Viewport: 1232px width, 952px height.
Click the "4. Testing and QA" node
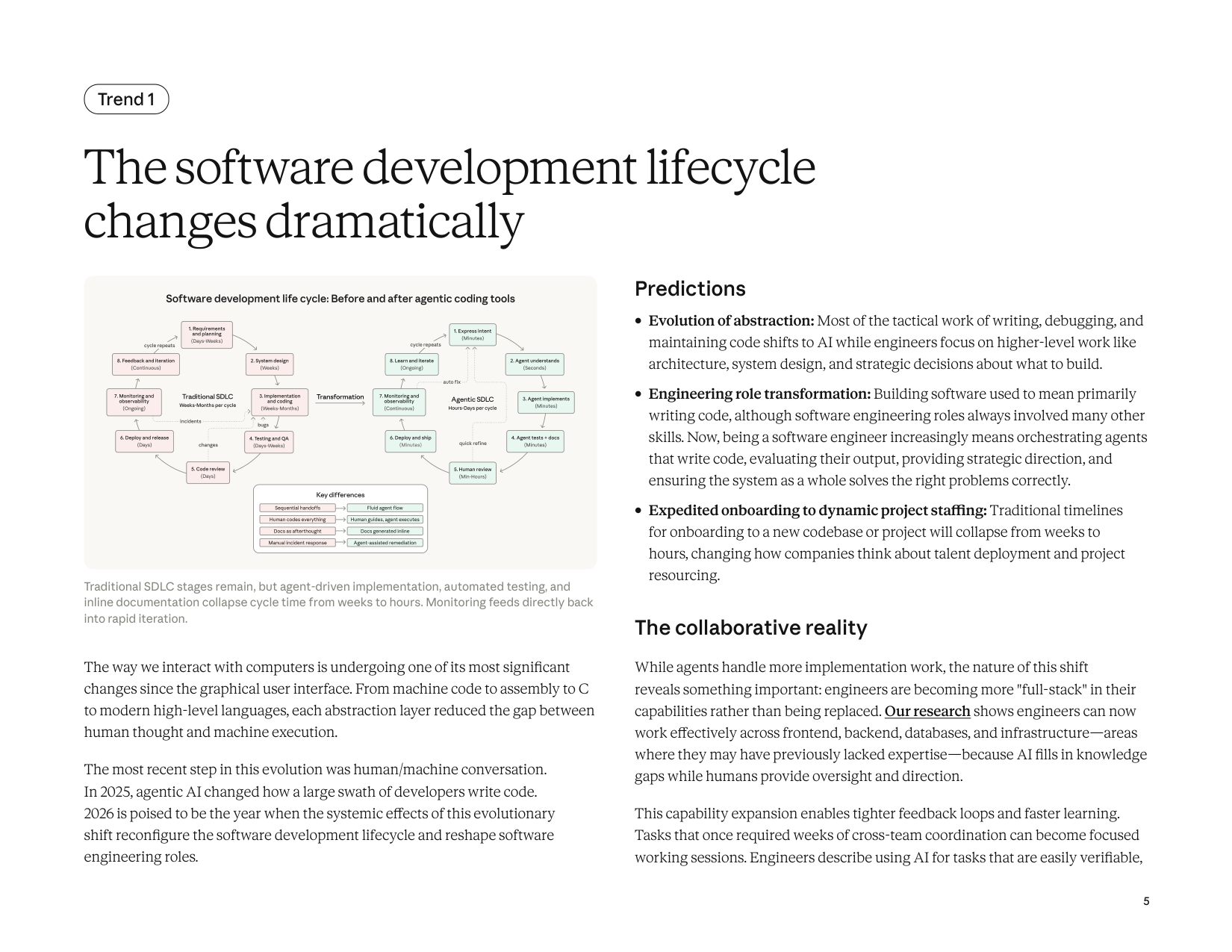click(270, 441)
